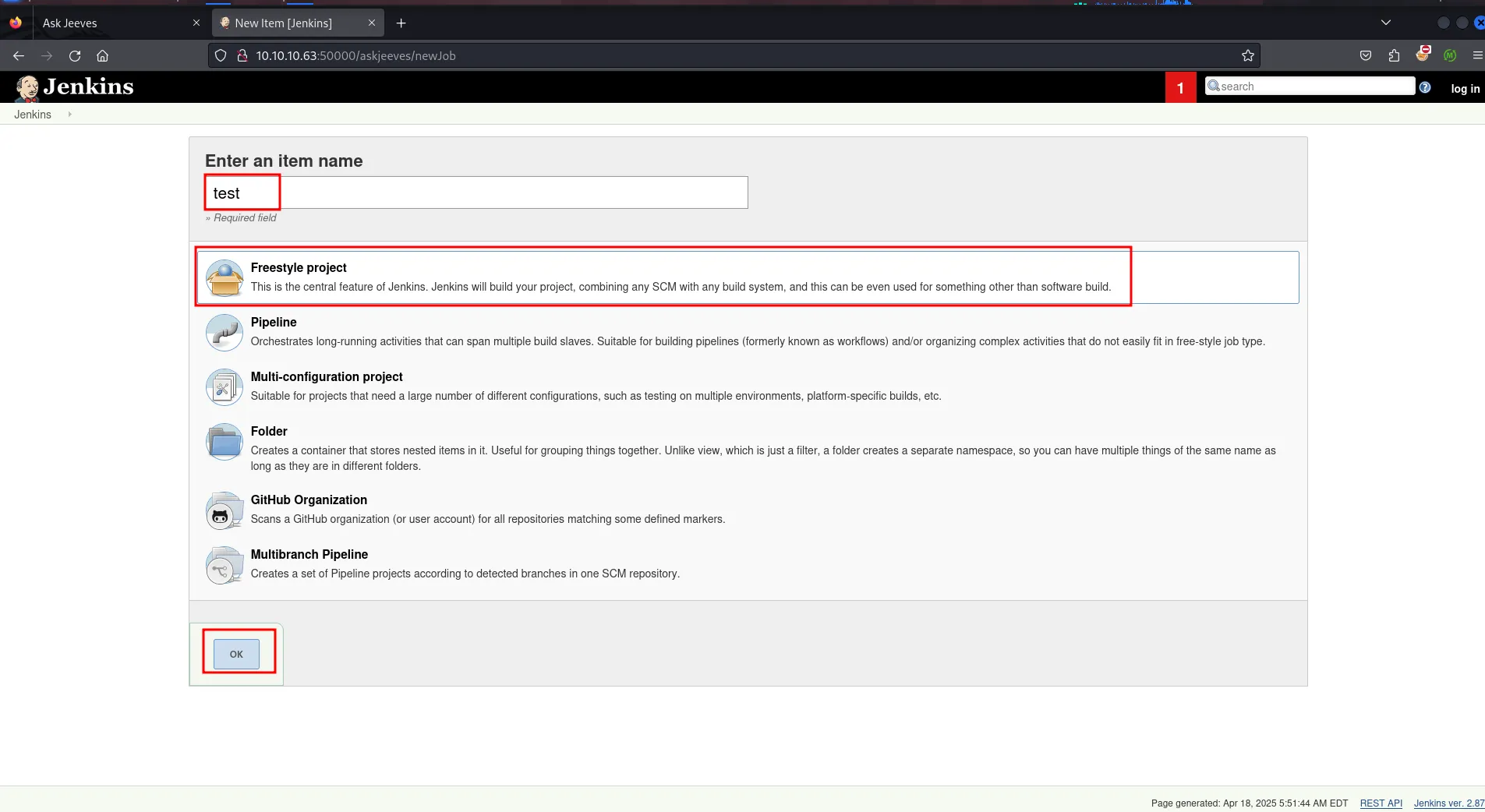1485x812 pixels.
Task: Click the description 'Creates a set of Pipeline projects'
Action: click(465, 574)
